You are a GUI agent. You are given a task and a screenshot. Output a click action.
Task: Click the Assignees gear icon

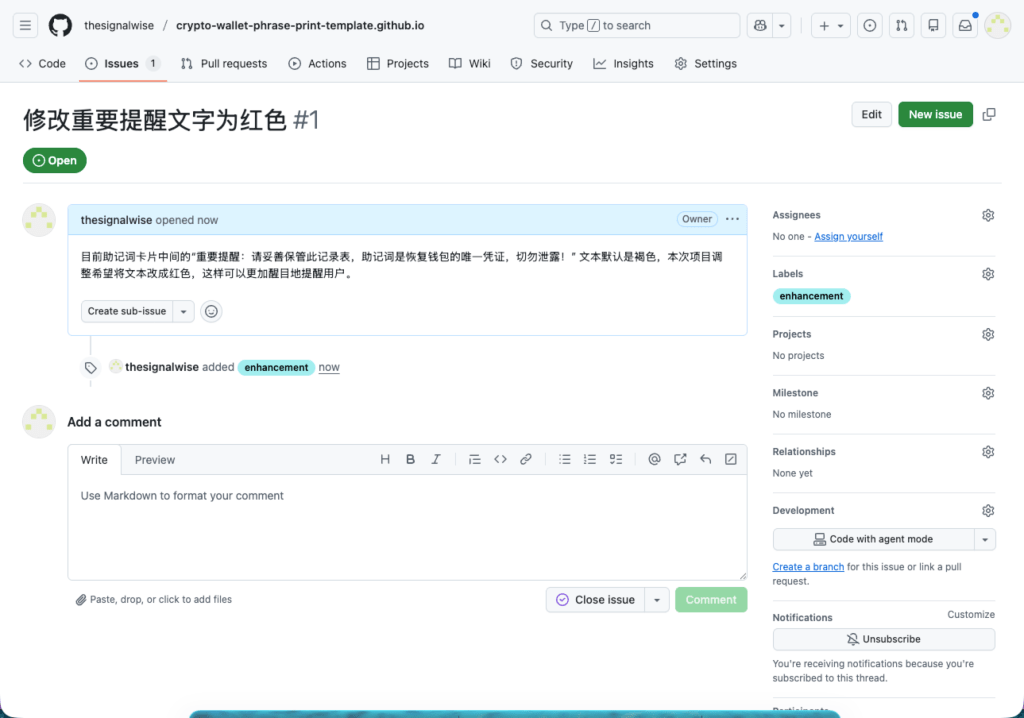pos(988,215)
